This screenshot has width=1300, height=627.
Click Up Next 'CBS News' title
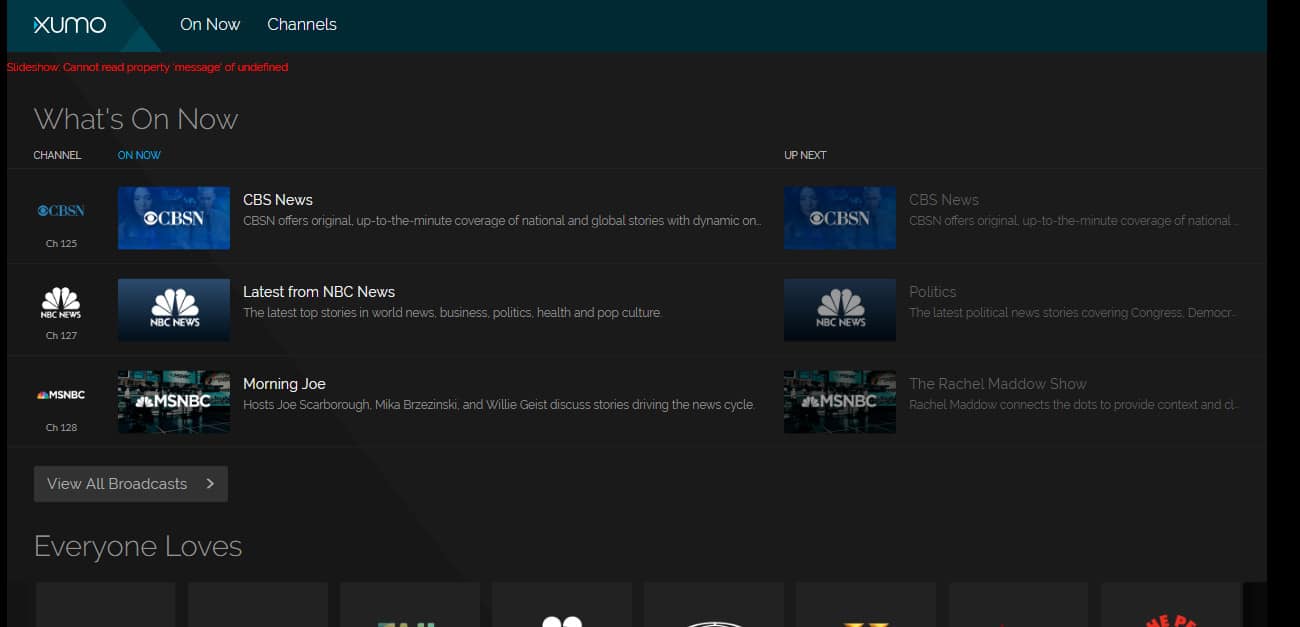(944, 200)
